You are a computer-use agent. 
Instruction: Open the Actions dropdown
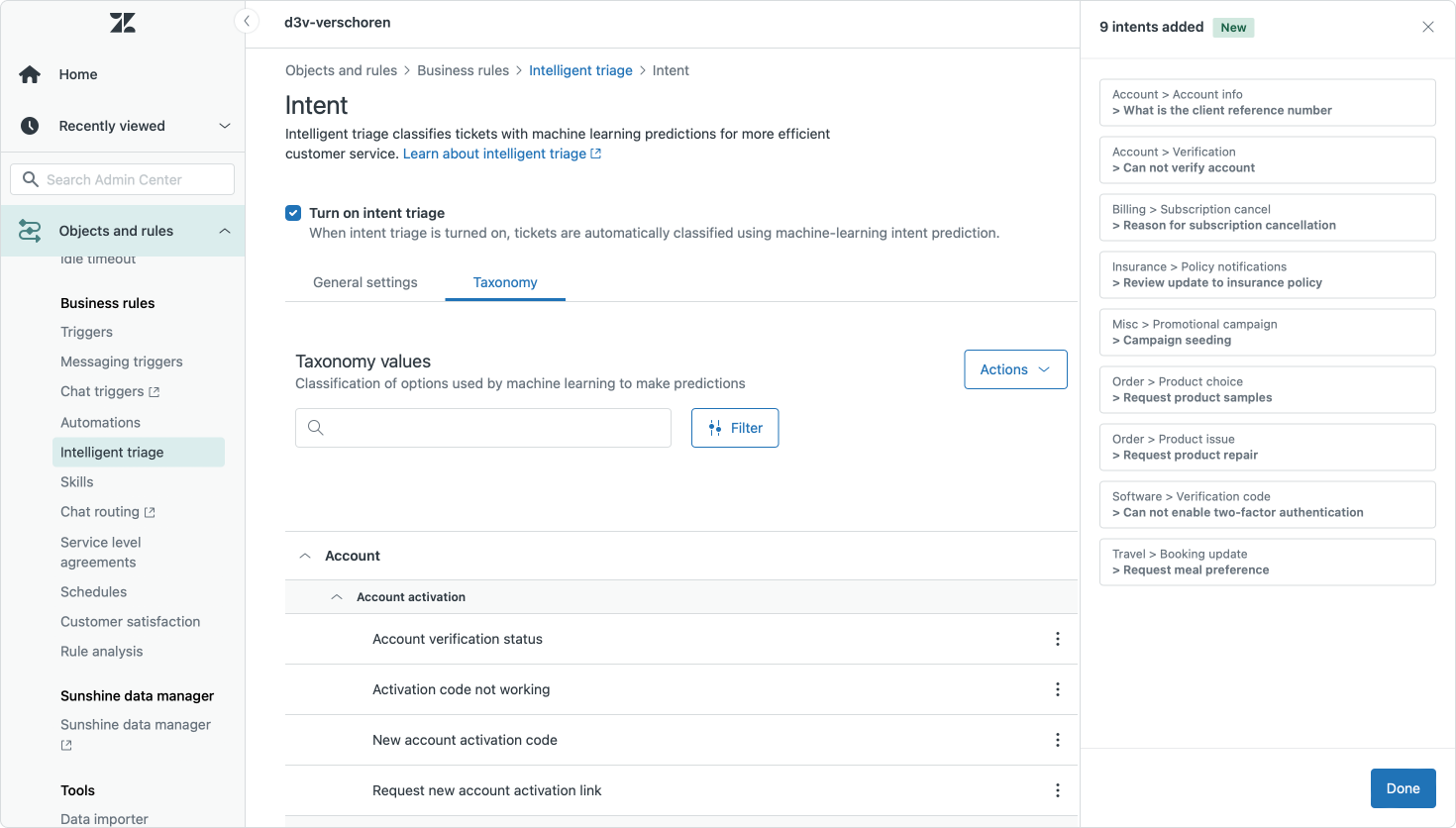point(1015,369)
